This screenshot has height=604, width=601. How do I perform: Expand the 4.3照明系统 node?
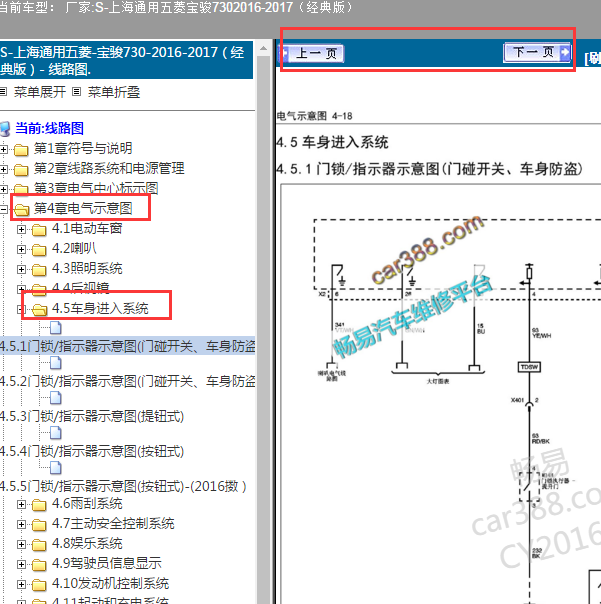pos(21,270)
